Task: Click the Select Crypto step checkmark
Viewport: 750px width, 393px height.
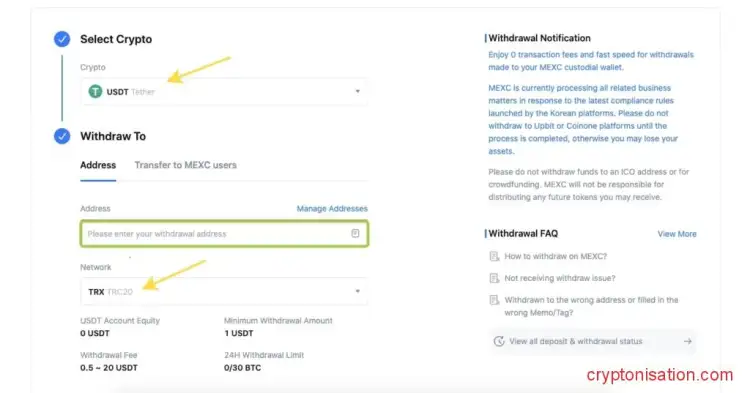Action: click(x=62, y=39)
